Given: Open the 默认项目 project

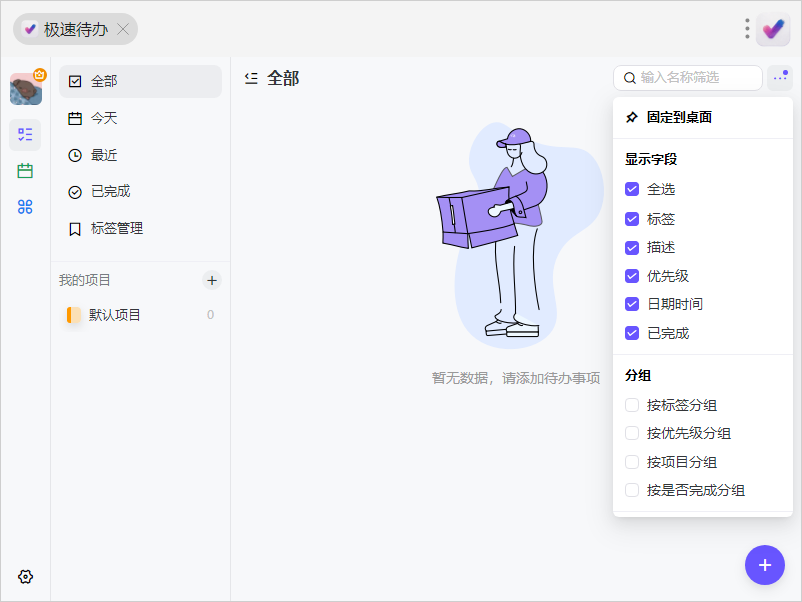Looking at the screenshot, I should [140, 315].
